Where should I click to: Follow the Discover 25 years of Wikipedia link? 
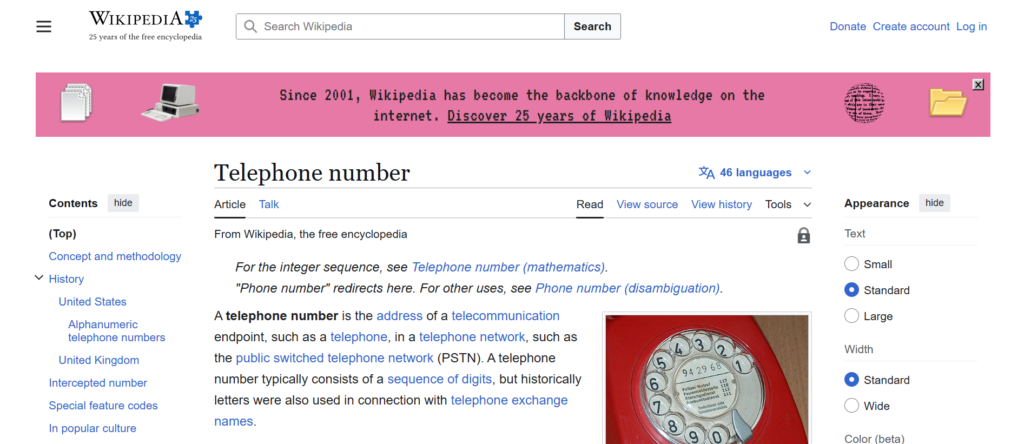(559, 116)
